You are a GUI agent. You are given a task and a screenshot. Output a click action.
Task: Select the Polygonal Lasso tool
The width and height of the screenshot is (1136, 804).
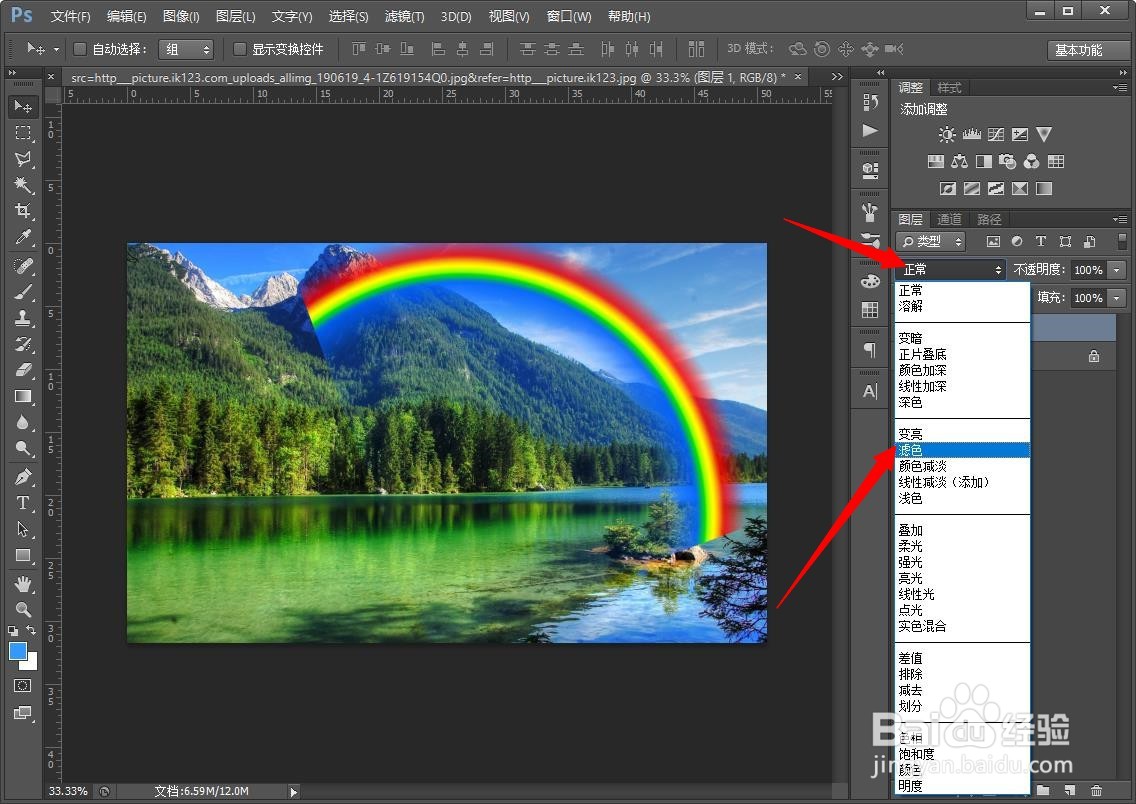click(23, 159)
